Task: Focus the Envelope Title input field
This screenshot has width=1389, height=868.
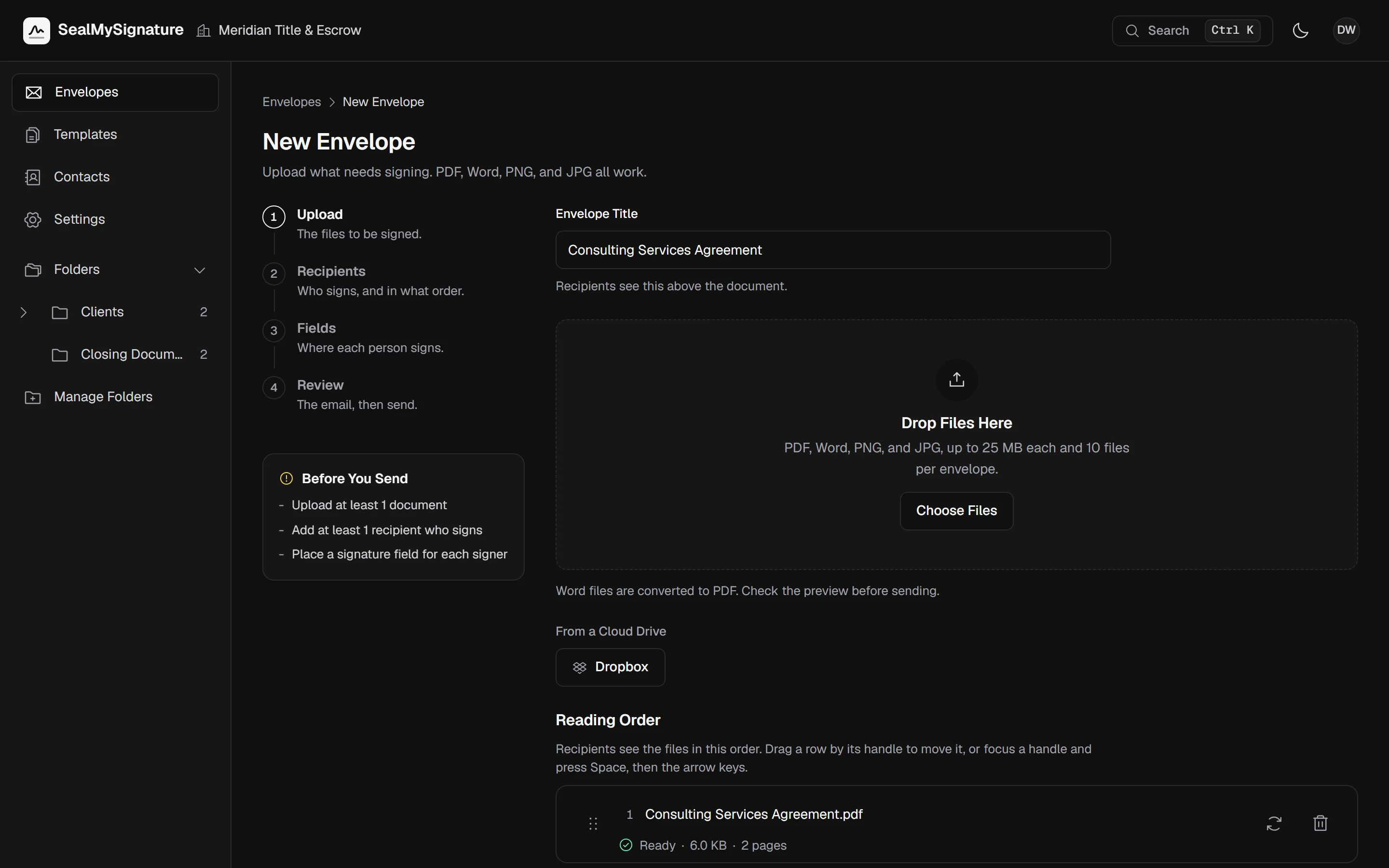Action: click(x=833, y=250)
